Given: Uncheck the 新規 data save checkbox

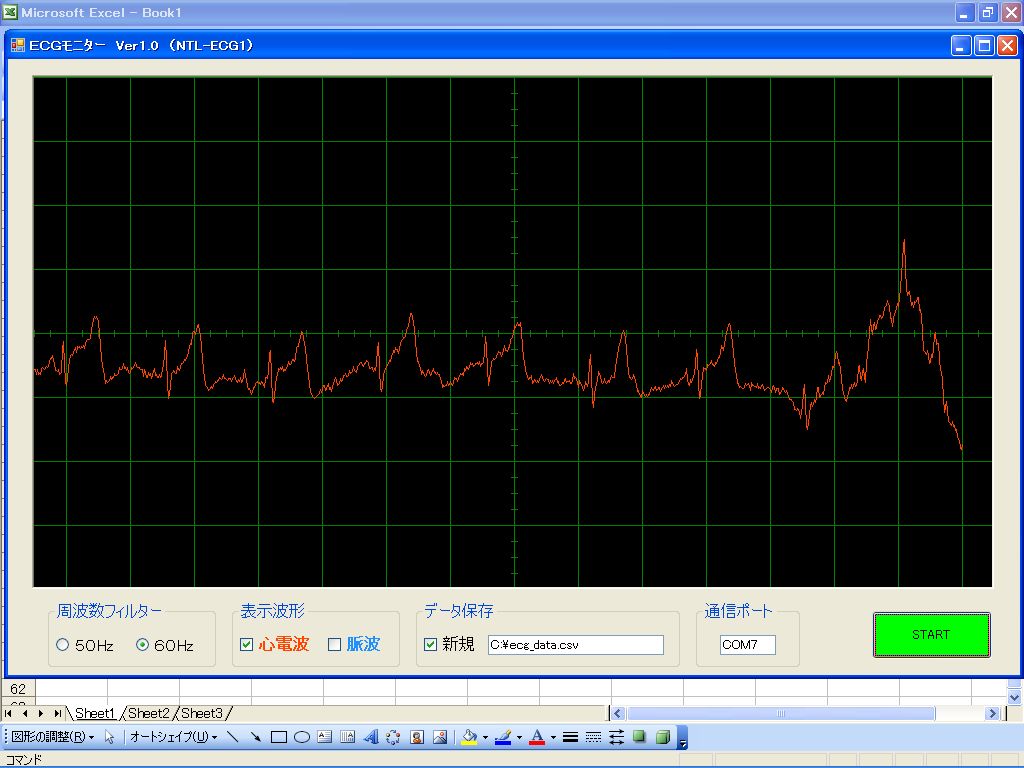Looking at the screenshot, I should click(x=430, y=645).
